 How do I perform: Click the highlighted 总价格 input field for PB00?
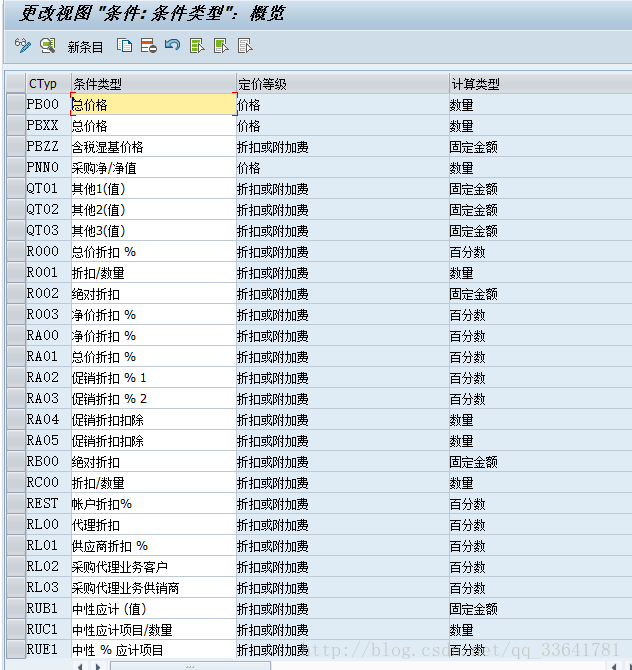pyautogui.click(x=154, y=104)
